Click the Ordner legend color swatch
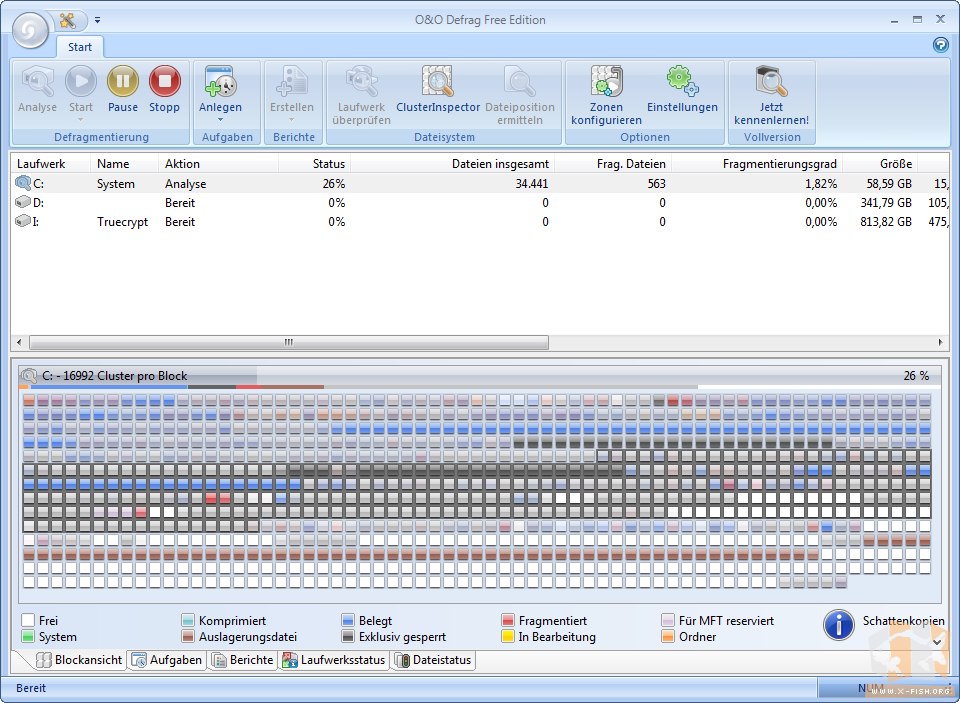The width and height of the screenshot is (960, 703). [668, 636]
